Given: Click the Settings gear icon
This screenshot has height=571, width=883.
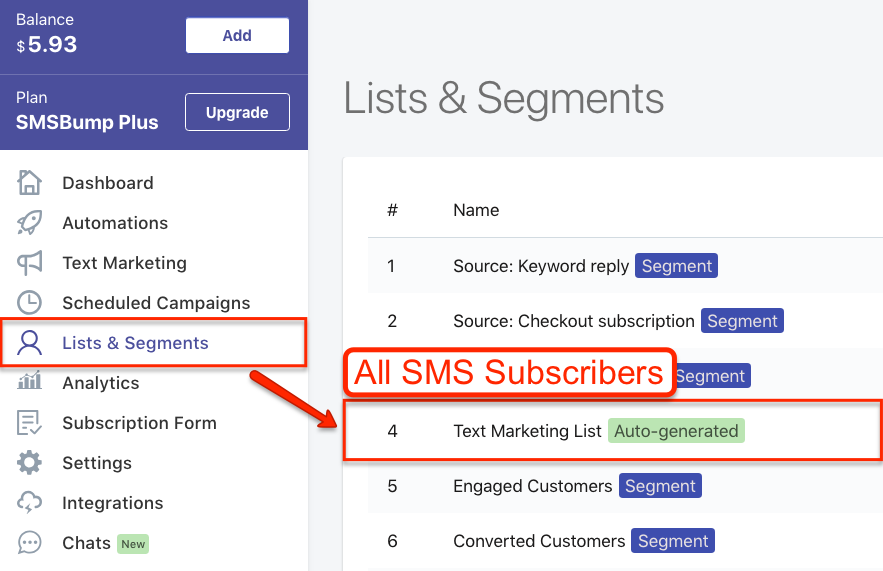Looking at the screenshot, I should [29, 462].
